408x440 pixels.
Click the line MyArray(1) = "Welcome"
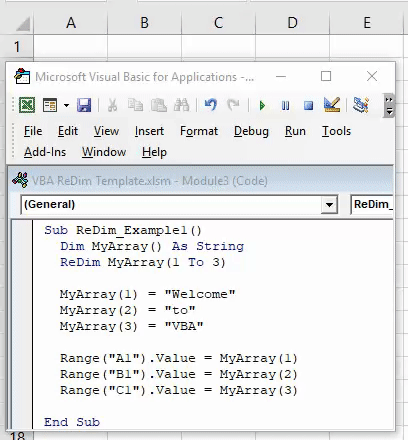(147, 294)
